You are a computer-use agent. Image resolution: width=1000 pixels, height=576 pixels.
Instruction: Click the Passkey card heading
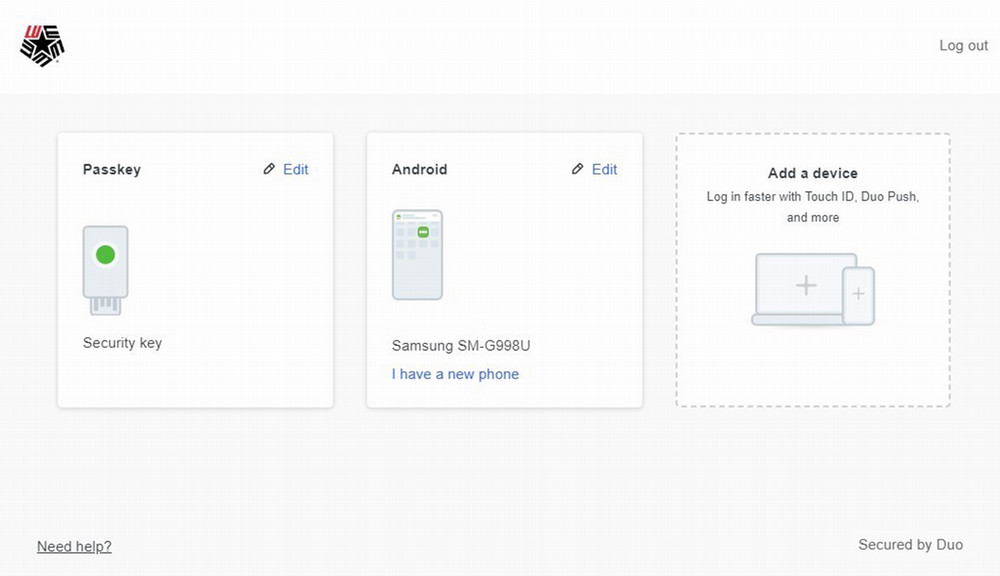(x=112, y=170)
